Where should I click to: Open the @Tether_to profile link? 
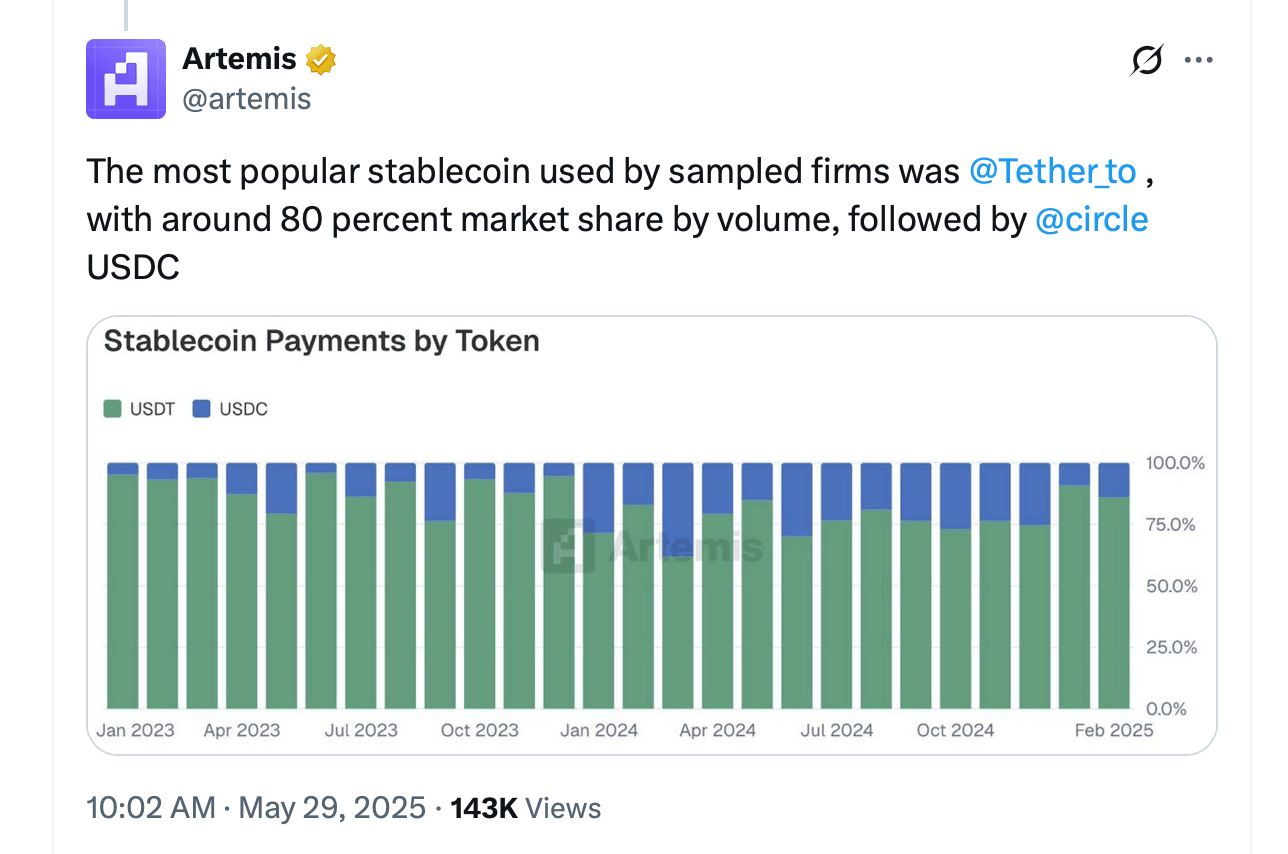[x=1052, y=171]
